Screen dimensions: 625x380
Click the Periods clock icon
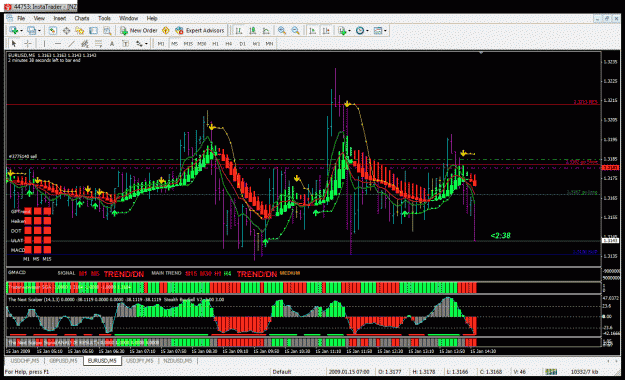(360, 30)
